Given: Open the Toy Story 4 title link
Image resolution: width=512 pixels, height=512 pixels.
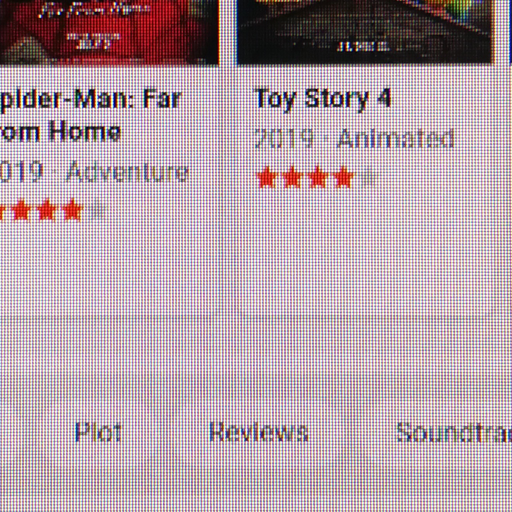Looking at the screenshot, I should point(323,99).
